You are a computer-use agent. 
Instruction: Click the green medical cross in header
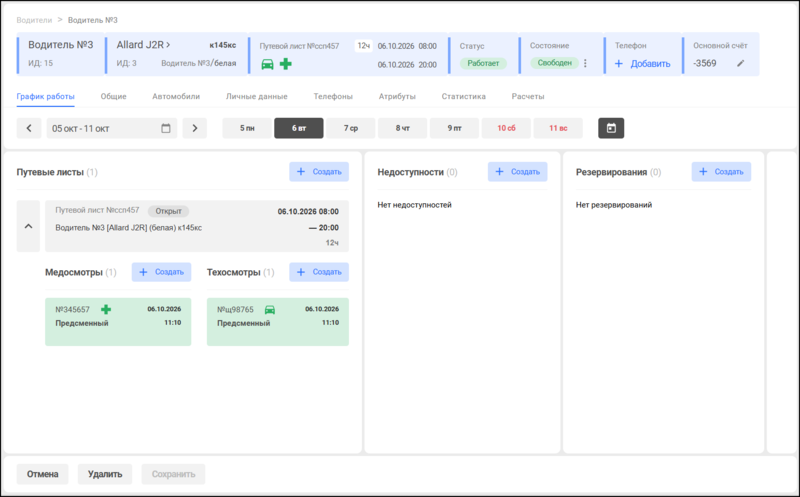286,64
